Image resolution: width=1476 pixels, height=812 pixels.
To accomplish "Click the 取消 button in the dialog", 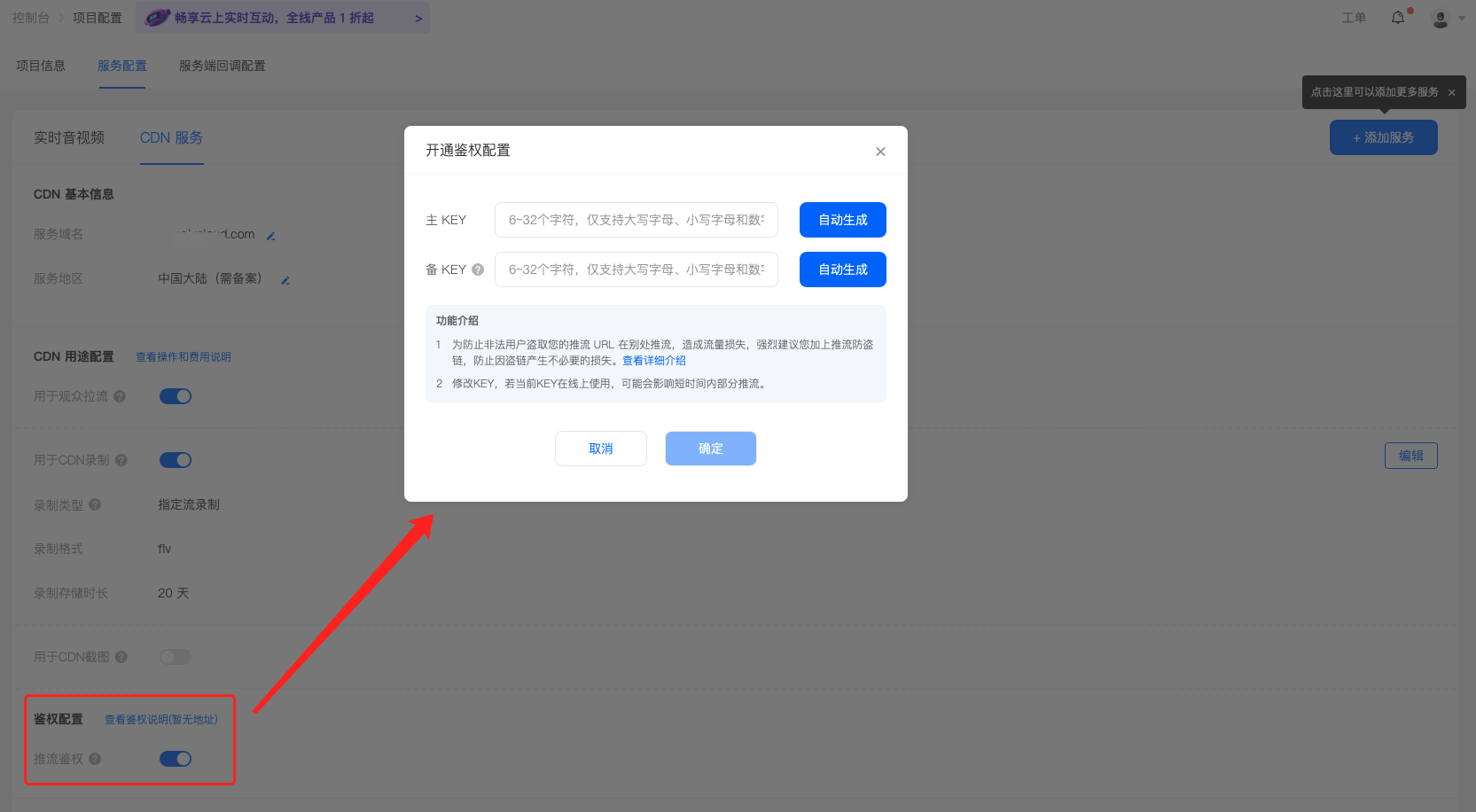I will (x=600, y=448).
